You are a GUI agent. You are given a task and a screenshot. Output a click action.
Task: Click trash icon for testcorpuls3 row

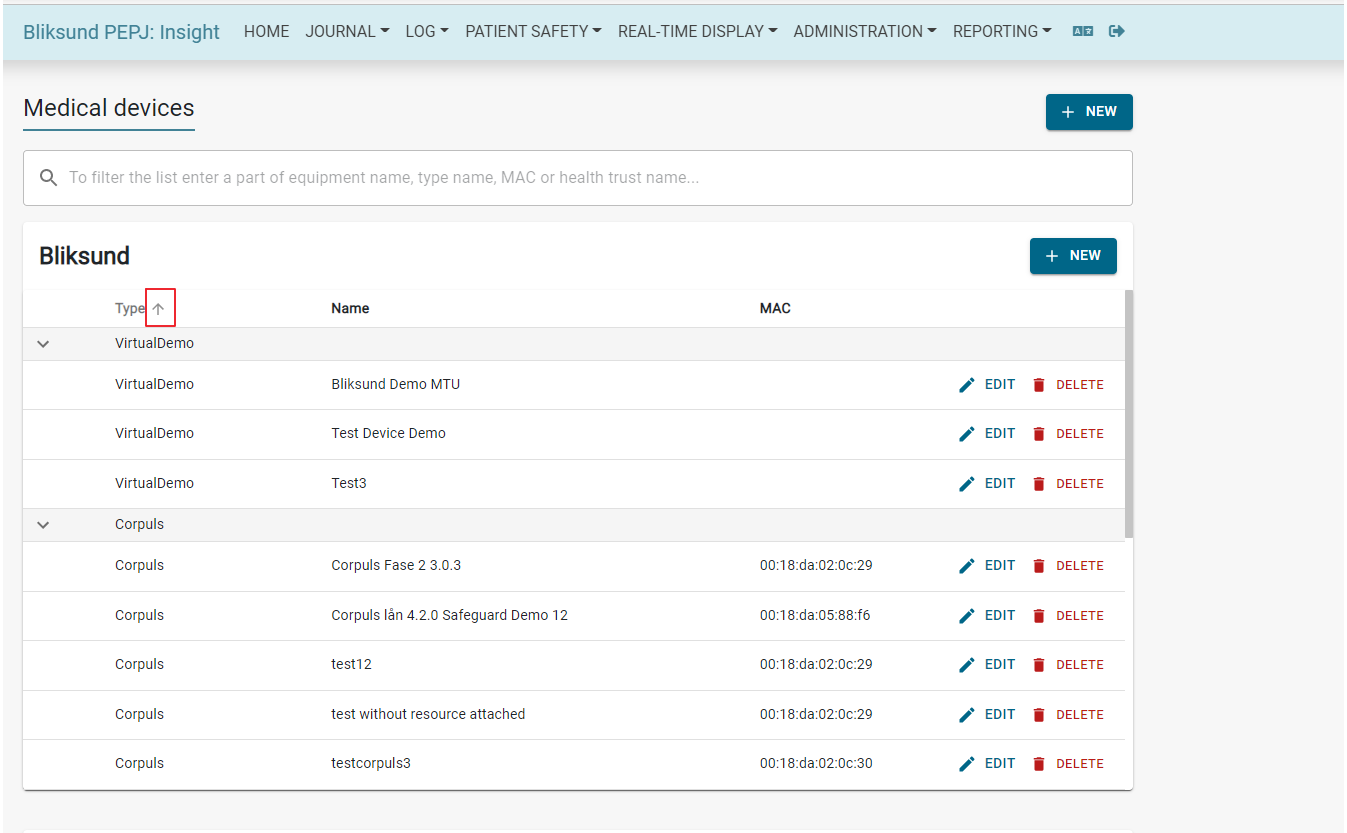click(x=1038, y=764)
